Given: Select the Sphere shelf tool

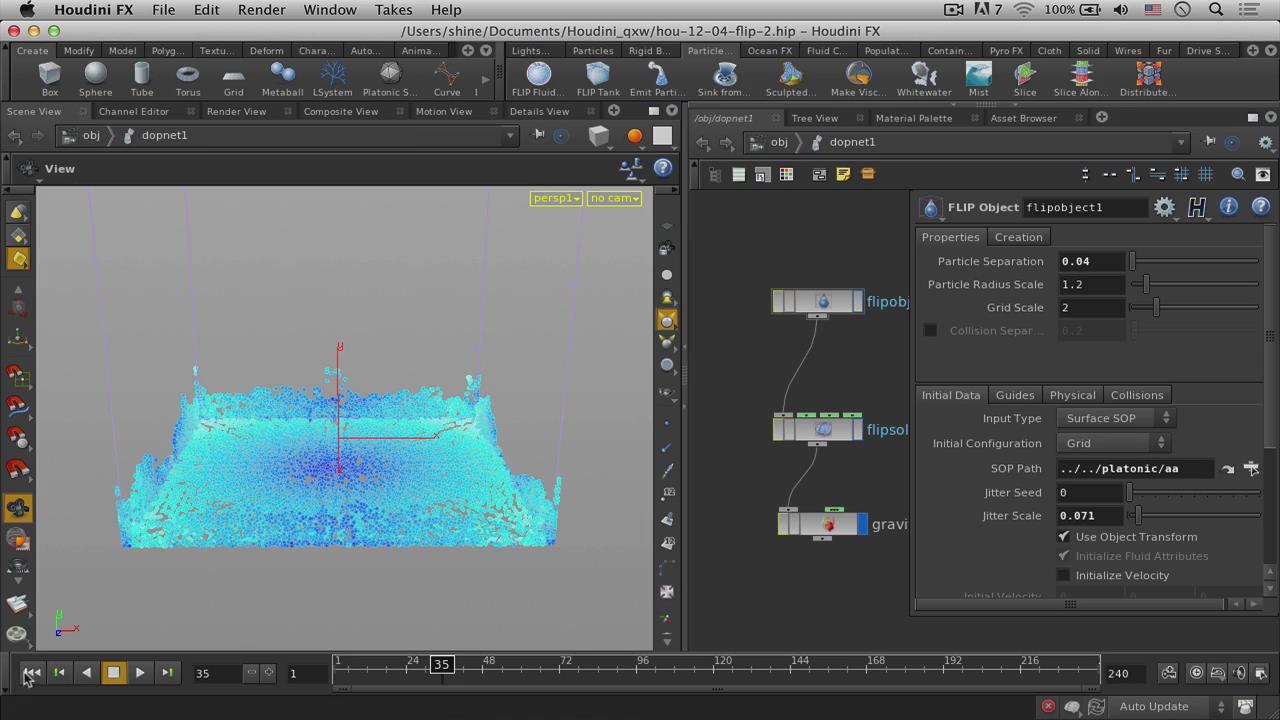Looking at the screenshot, I should [95, 79].
